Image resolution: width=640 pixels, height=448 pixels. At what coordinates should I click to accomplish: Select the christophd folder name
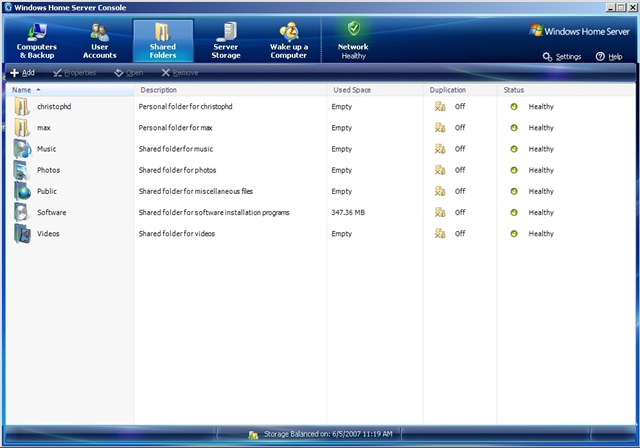pos(54,106)
